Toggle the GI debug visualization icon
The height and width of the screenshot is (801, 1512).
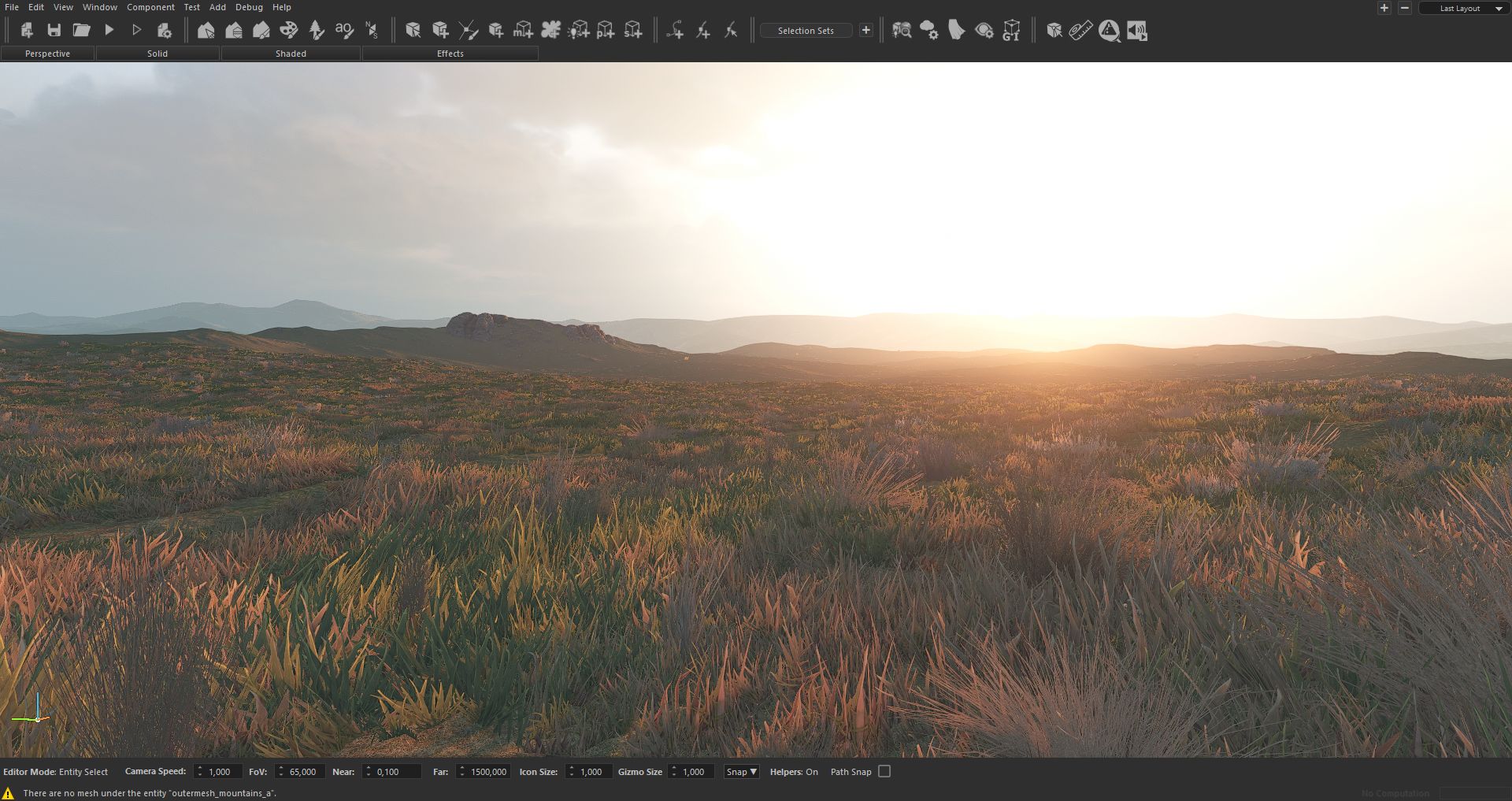pyautogui.click(x=1012, y=31)
